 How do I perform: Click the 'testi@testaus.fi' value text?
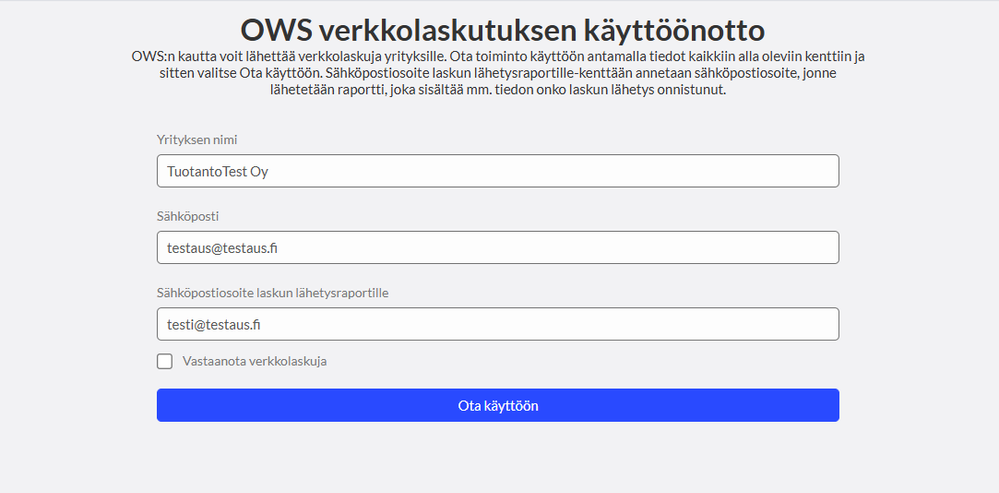coord(213,325)
